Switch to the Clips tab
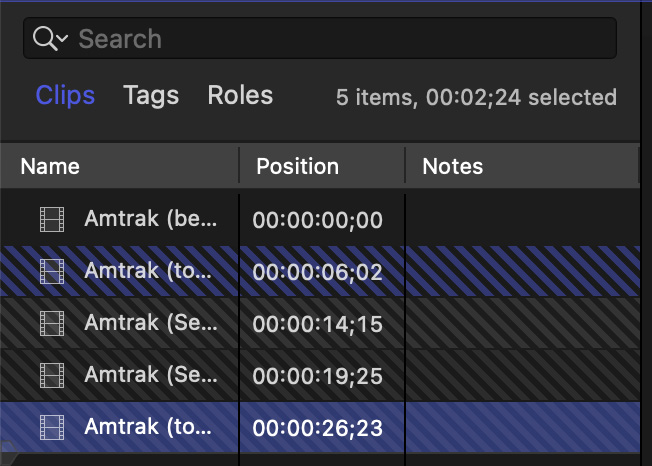 [x=65, y=96]
